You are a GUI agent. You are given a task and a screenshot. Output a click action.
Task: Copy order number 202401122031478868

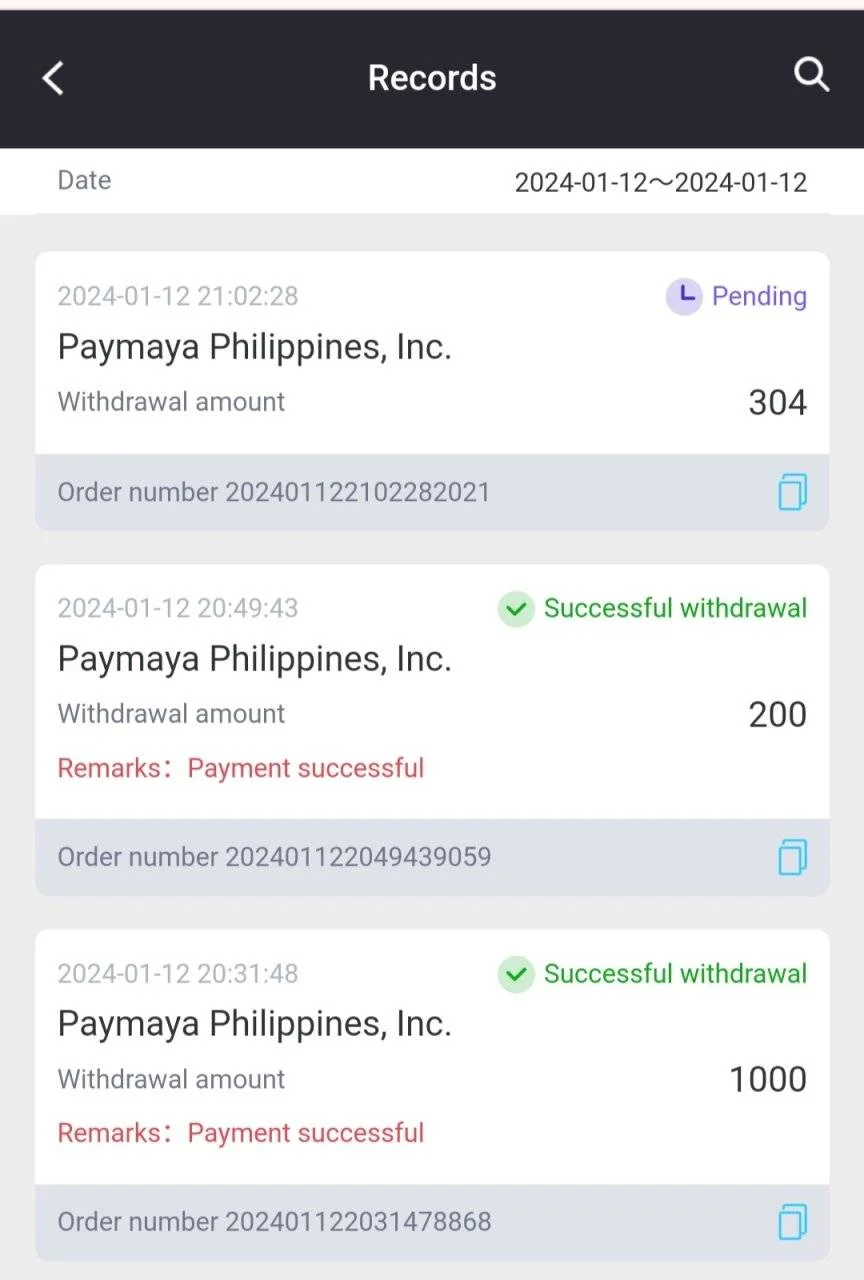(792, 1222)
